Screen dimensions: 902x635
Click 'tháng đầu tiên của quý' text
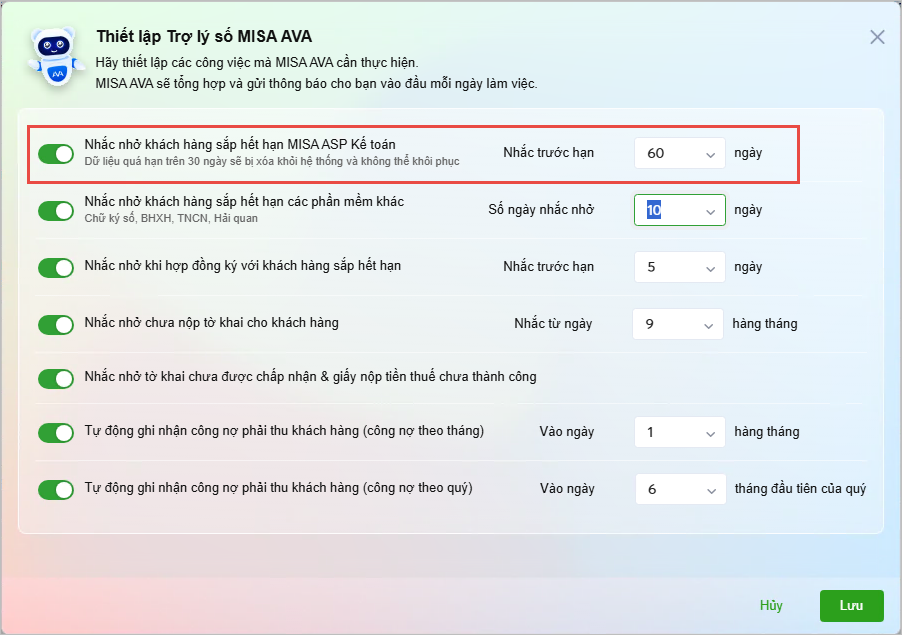click(800, 489)
